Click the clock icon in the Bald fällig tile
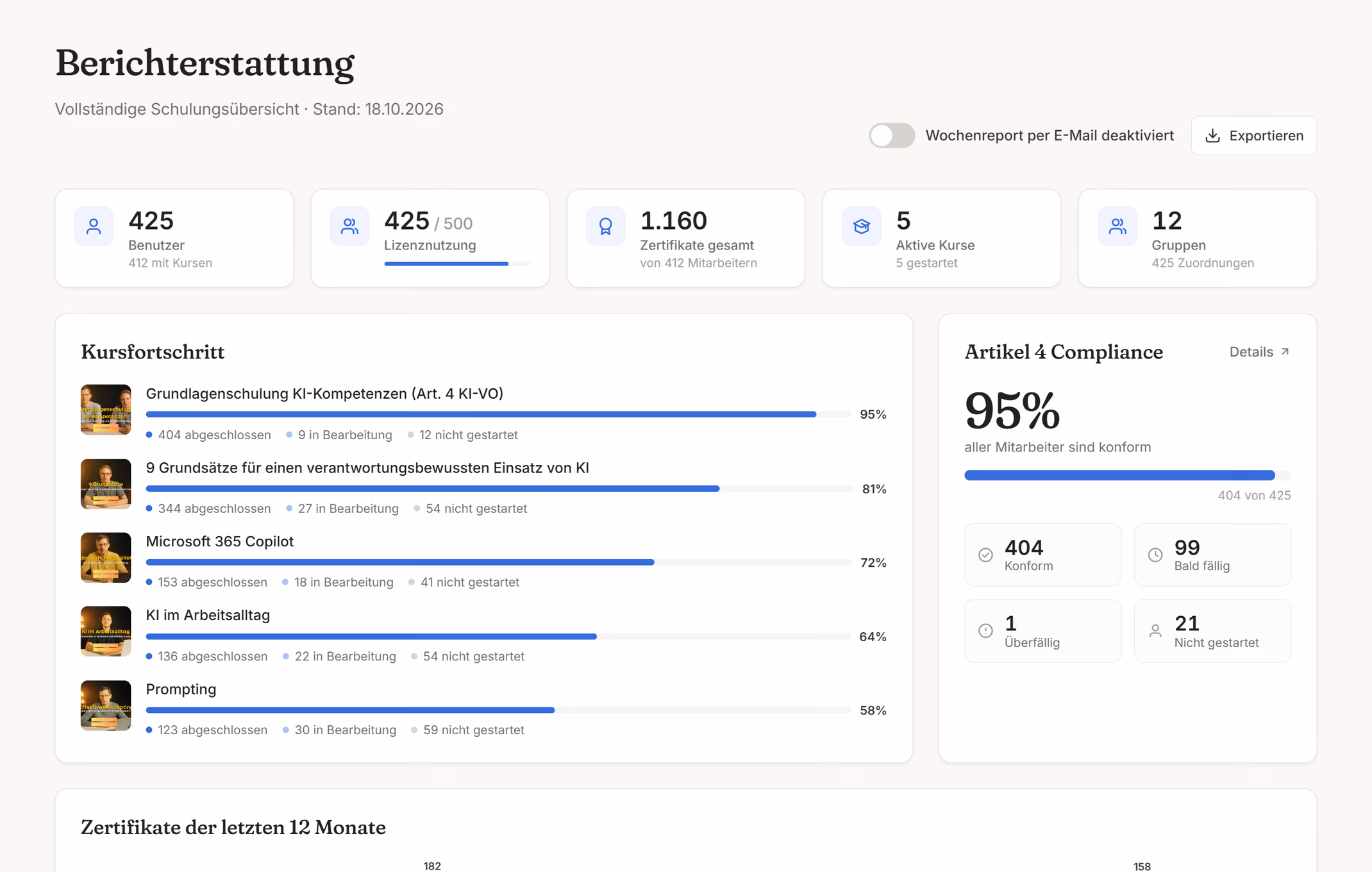The height and width of the screenshot is (872, 1372). pos(1155,555)
